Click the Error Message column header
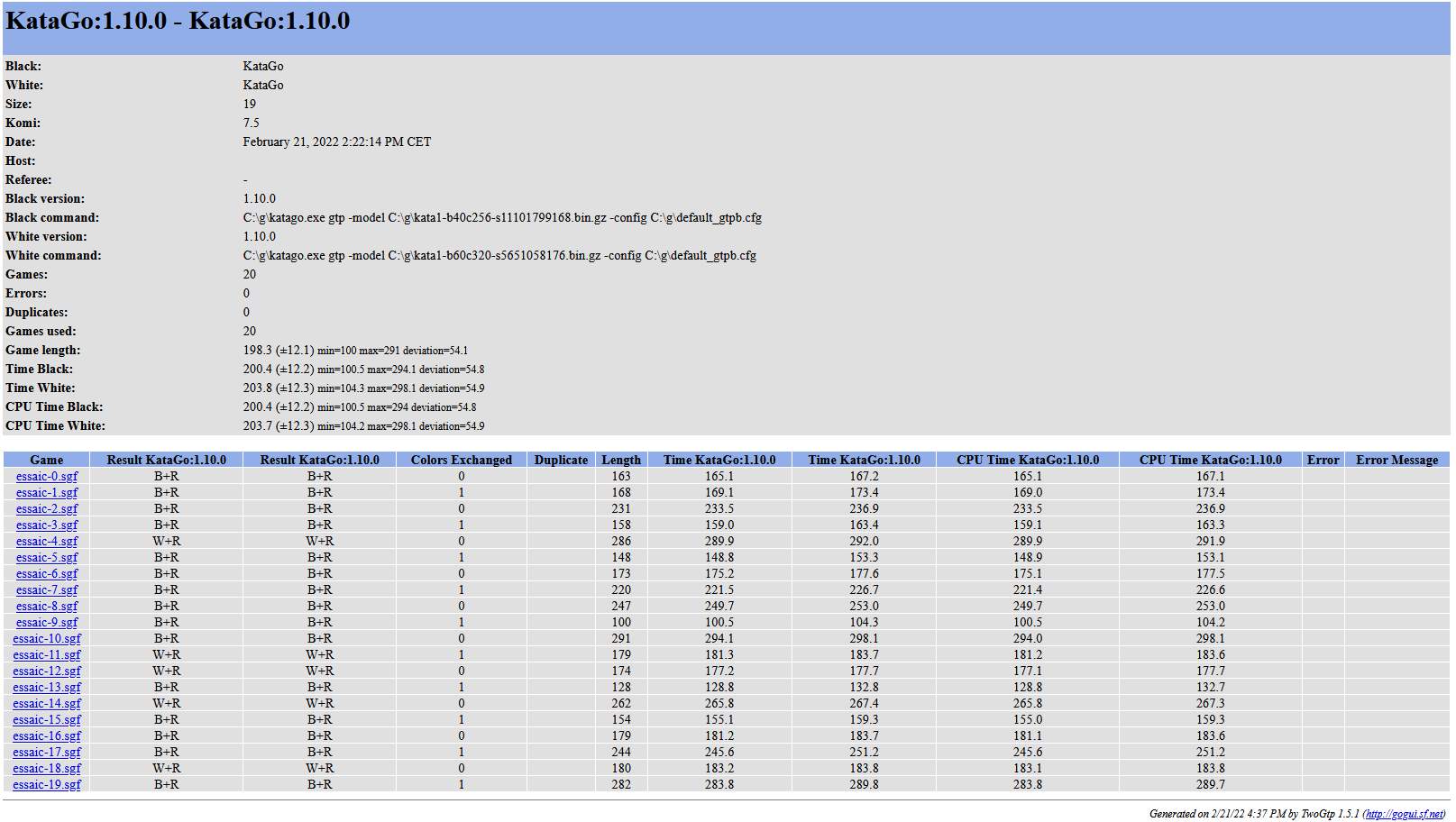Screen dimensions: 1456x822 1396,460
